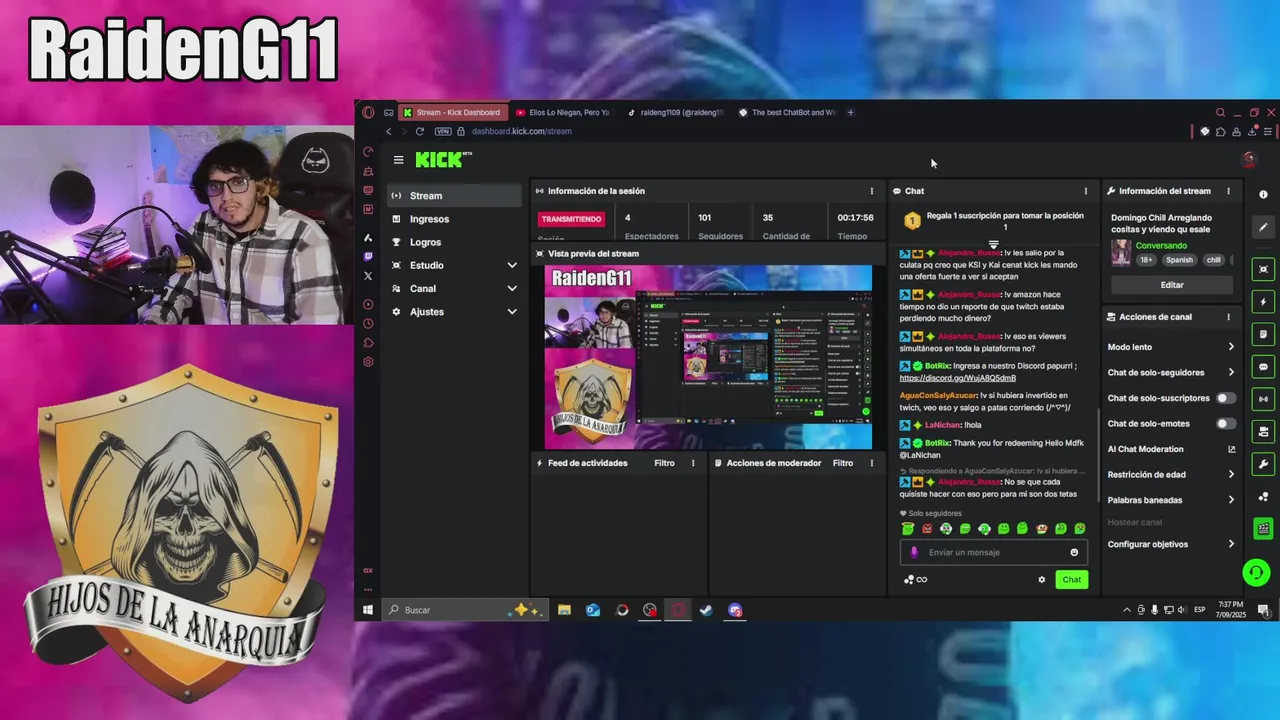The width and height of the screenshot is (1280, 720).
Task: Switch to the Stream - Kick Dashboard tab
Action: [x=451, y=112]
